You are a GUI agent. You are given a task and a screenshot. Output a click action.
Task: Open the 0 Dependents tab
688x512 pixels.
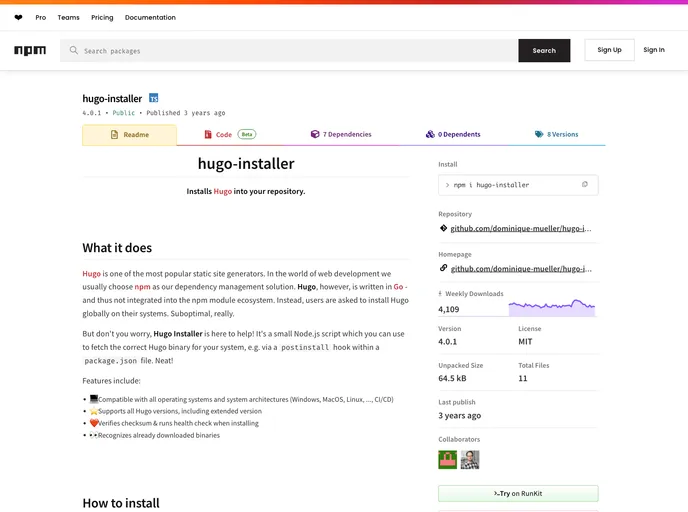click(453, 134)
